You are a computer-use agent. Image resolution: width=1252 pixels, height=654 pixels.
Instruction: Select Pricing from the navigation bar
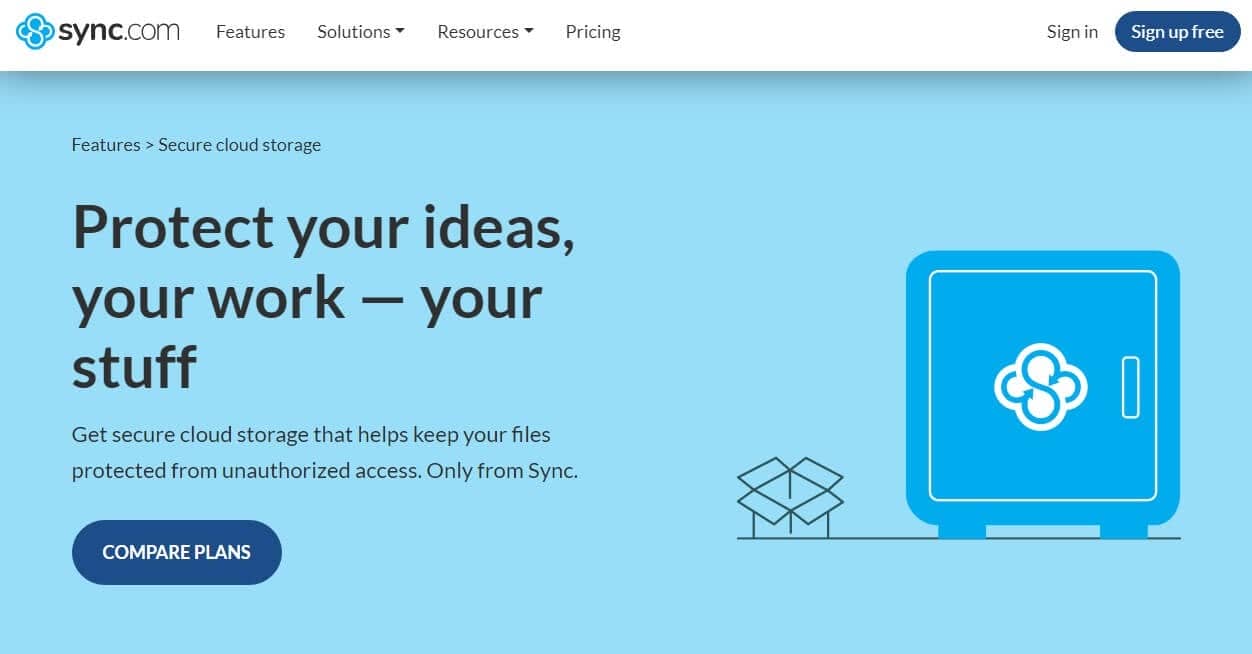pyautogui.click(x=592, y=31)
